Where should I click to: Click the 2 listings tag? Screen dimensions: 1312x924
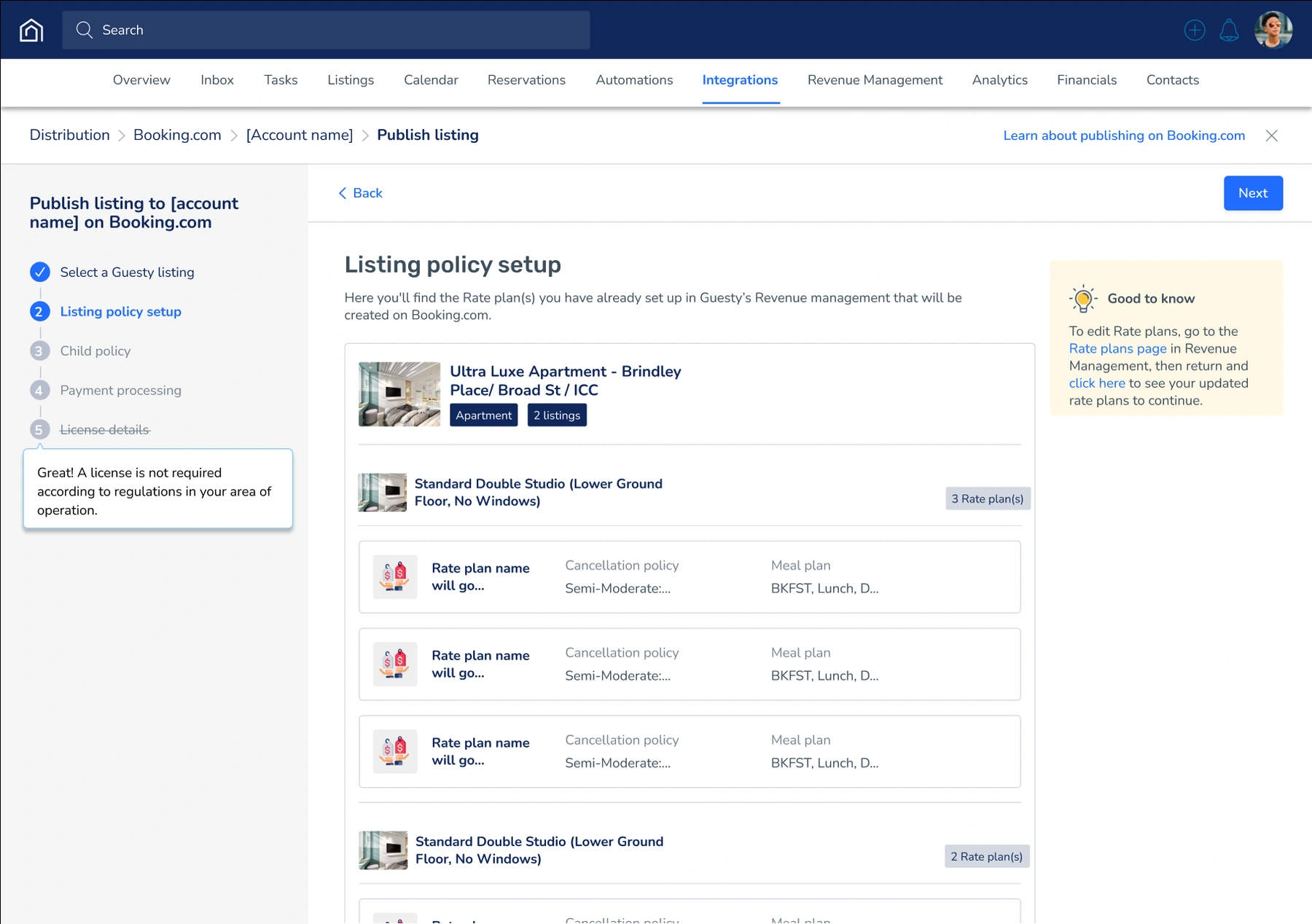coord(557,415)
